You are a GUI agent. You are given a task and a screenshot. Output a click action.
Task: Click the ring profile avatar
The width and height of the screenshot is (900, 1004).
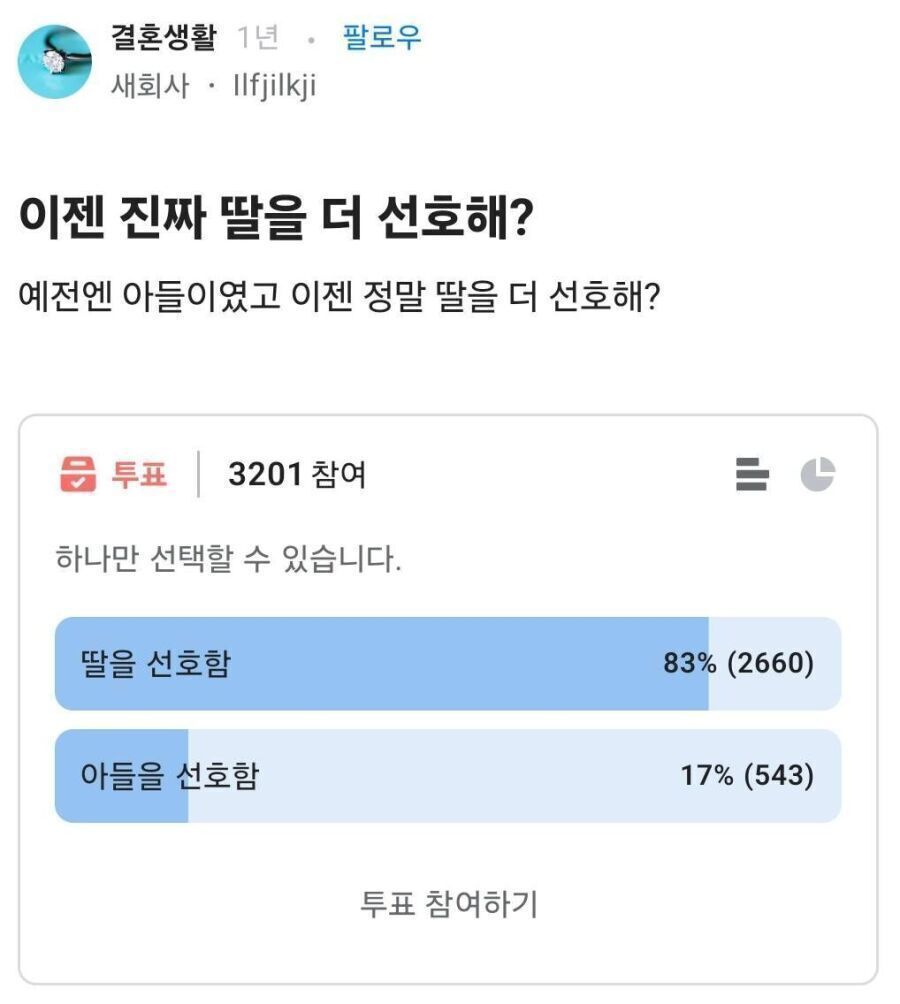coord(55,62)
